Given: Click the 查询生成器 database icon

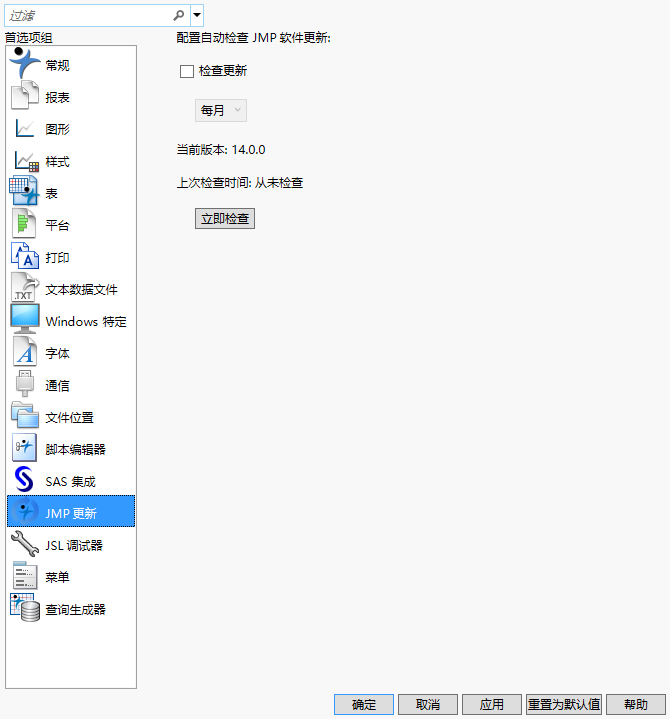Looking at the screenshot, I should coord(26,608).
